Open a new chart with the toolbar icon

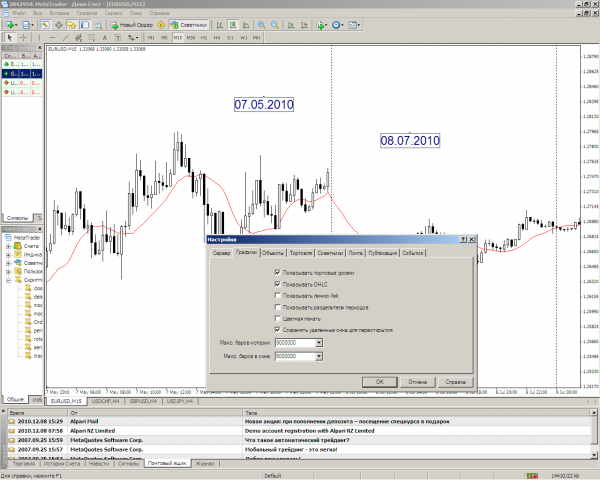[x=10, y=25]
